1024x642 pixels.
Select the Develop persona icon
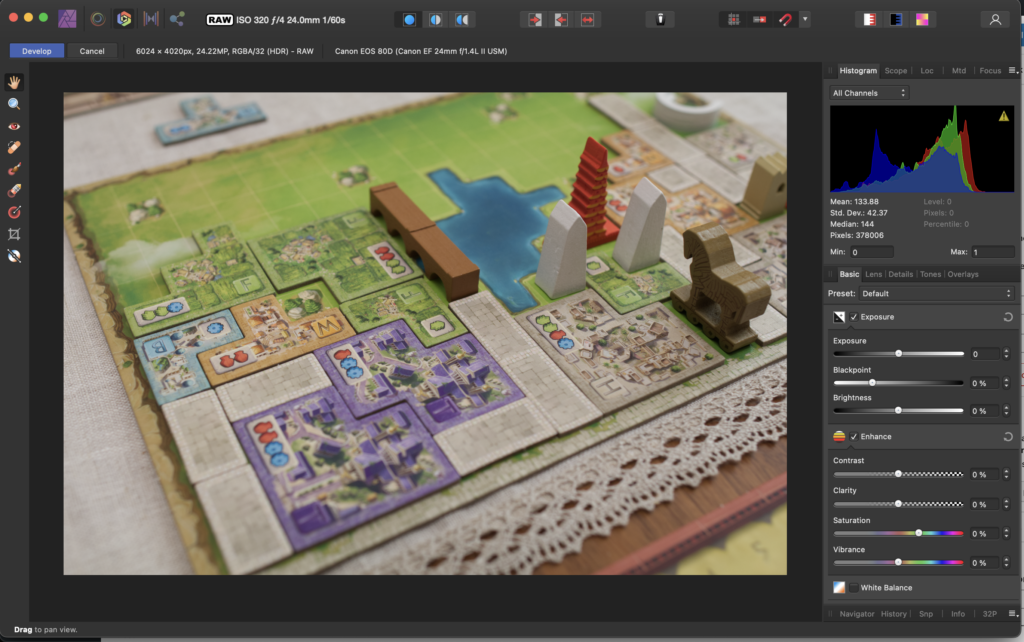tap(124, 19)
